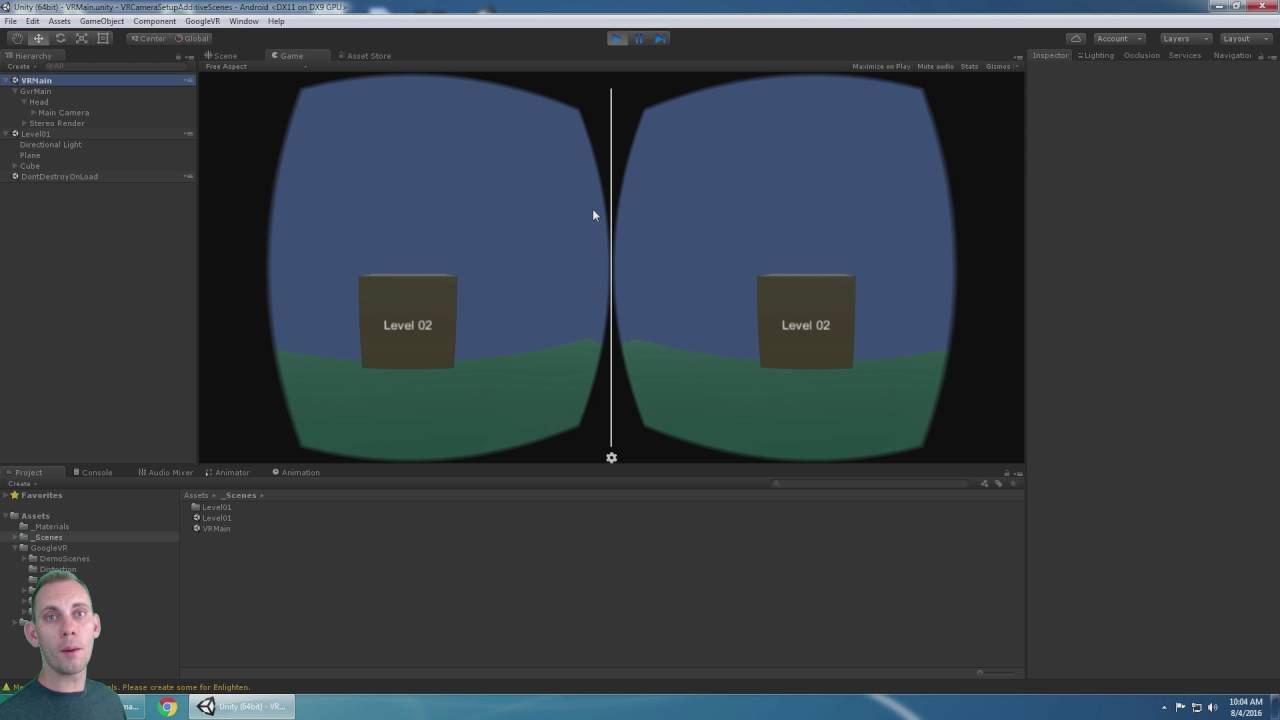Select VRMain scene in Hierarchy
This screenshot has height=720, width=1280.
pyautogui.click(x=97, y=80)
